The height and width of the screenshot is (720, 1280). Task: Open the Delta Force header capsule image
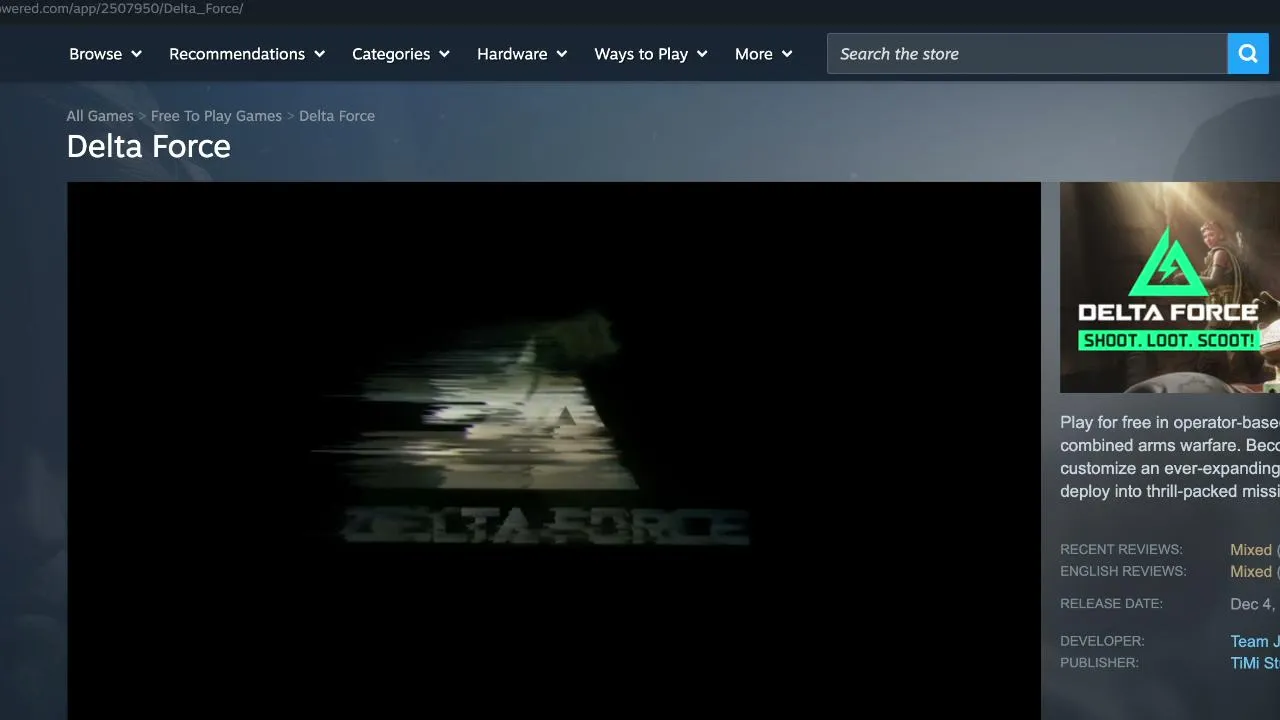(1170, 287)
